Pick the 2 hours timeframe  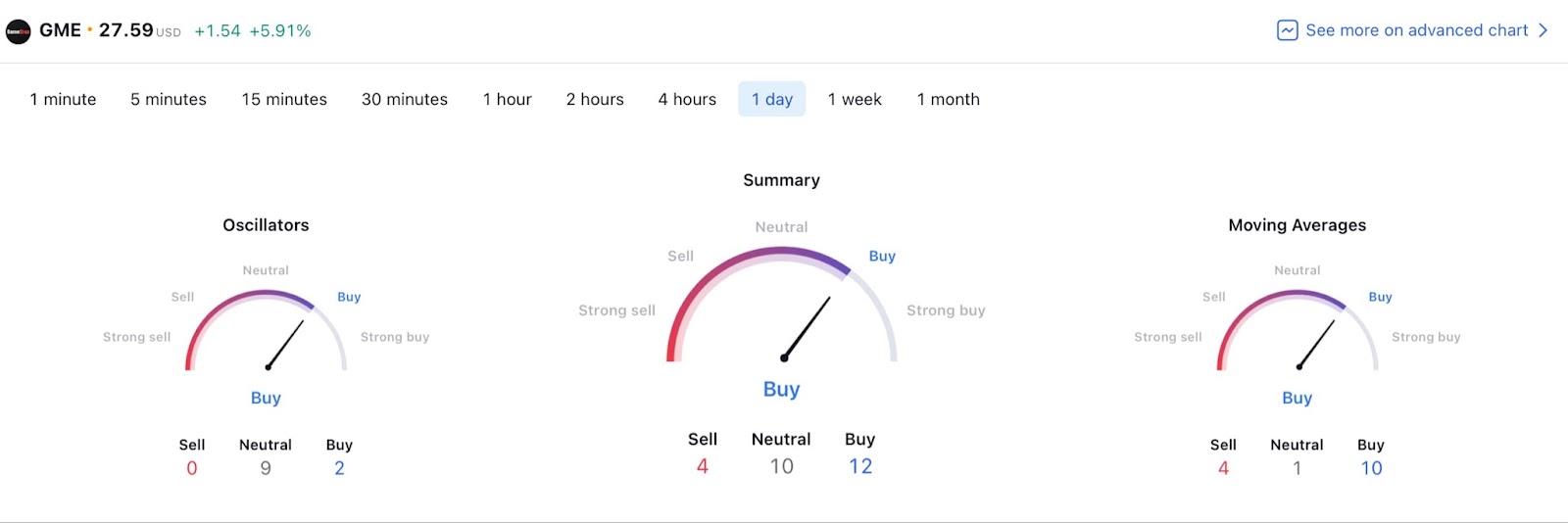pos(595,99)
